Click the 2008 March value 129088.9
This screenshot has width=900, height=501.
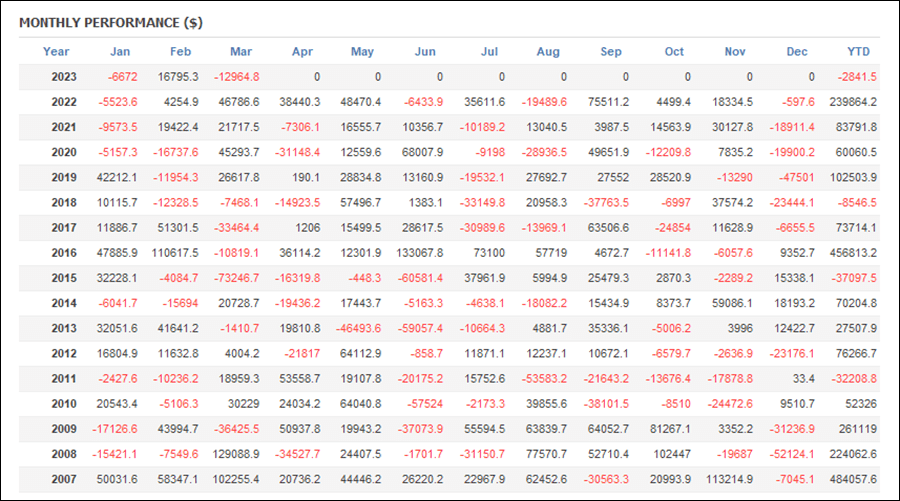click(x=236, y=454)
